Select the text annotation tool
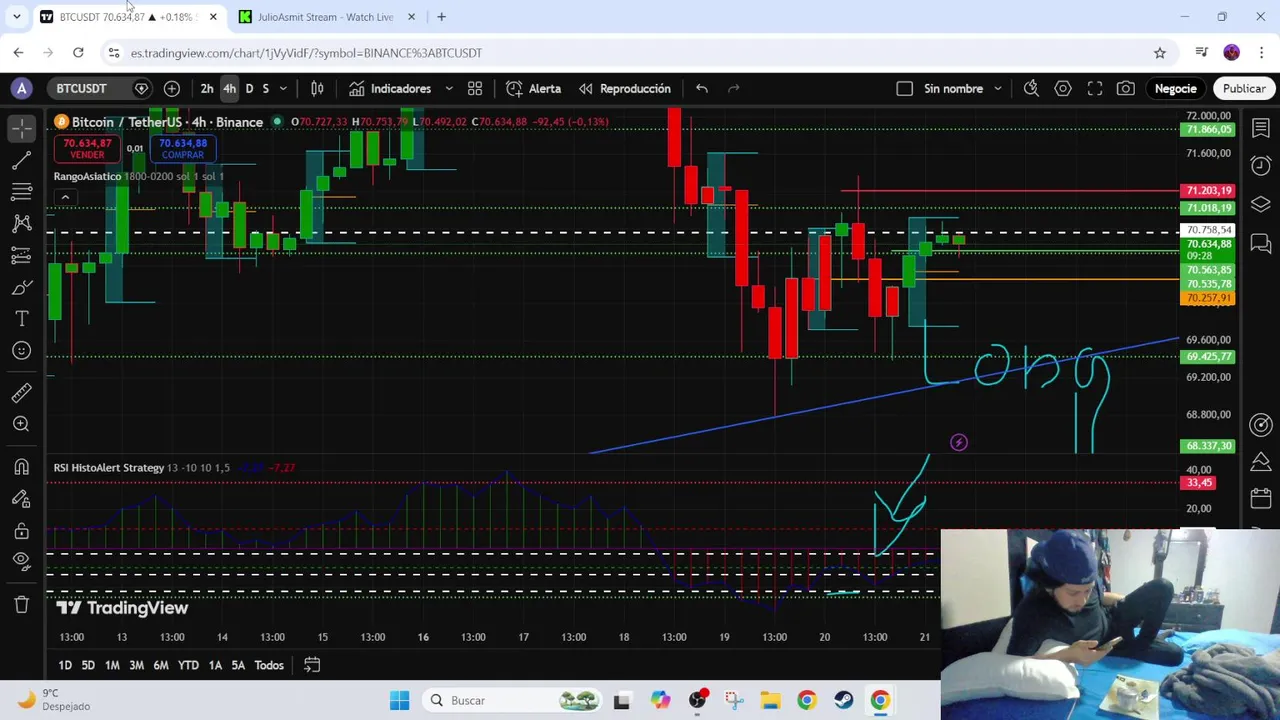 click(x=22, y=319)
